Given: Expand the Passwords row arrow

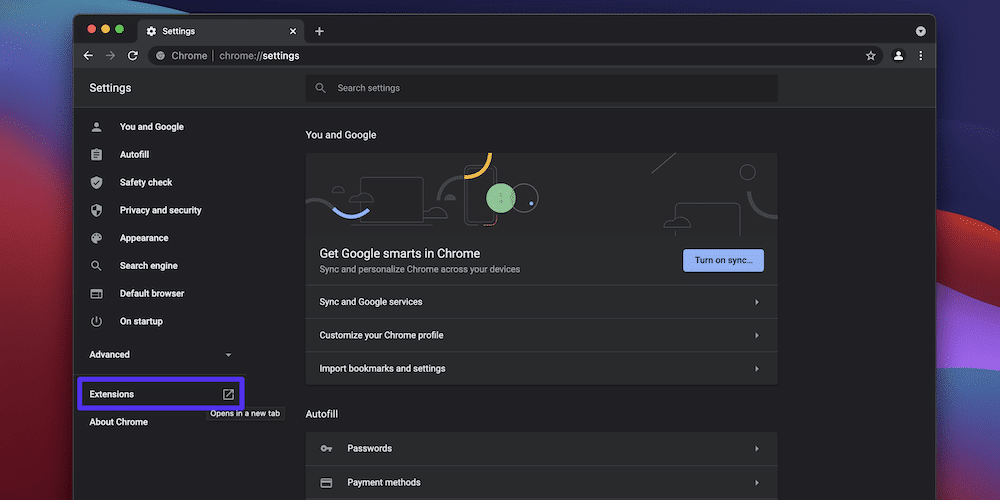Looking at the screenshot, I should (x=757, y=448).
